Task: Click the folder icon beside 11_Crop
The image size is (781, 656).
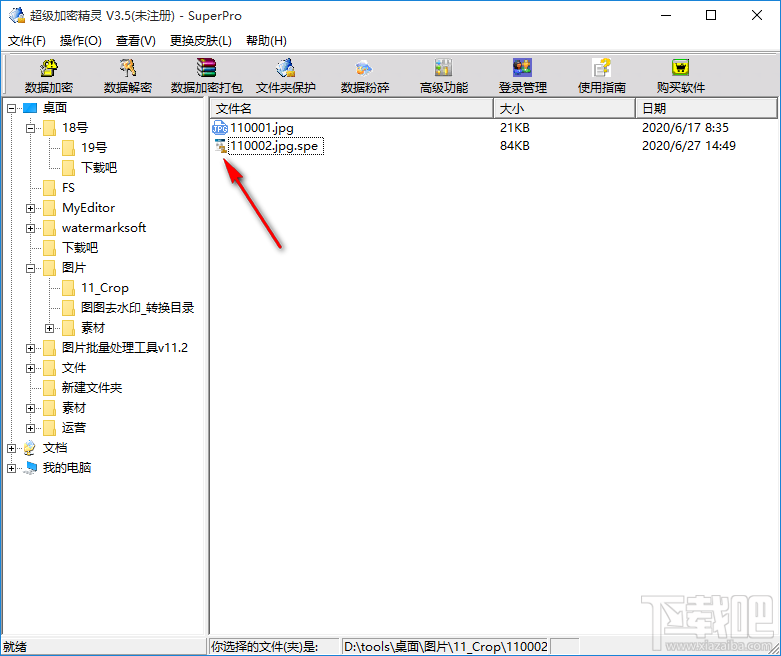Action: [x=68, y=288]
